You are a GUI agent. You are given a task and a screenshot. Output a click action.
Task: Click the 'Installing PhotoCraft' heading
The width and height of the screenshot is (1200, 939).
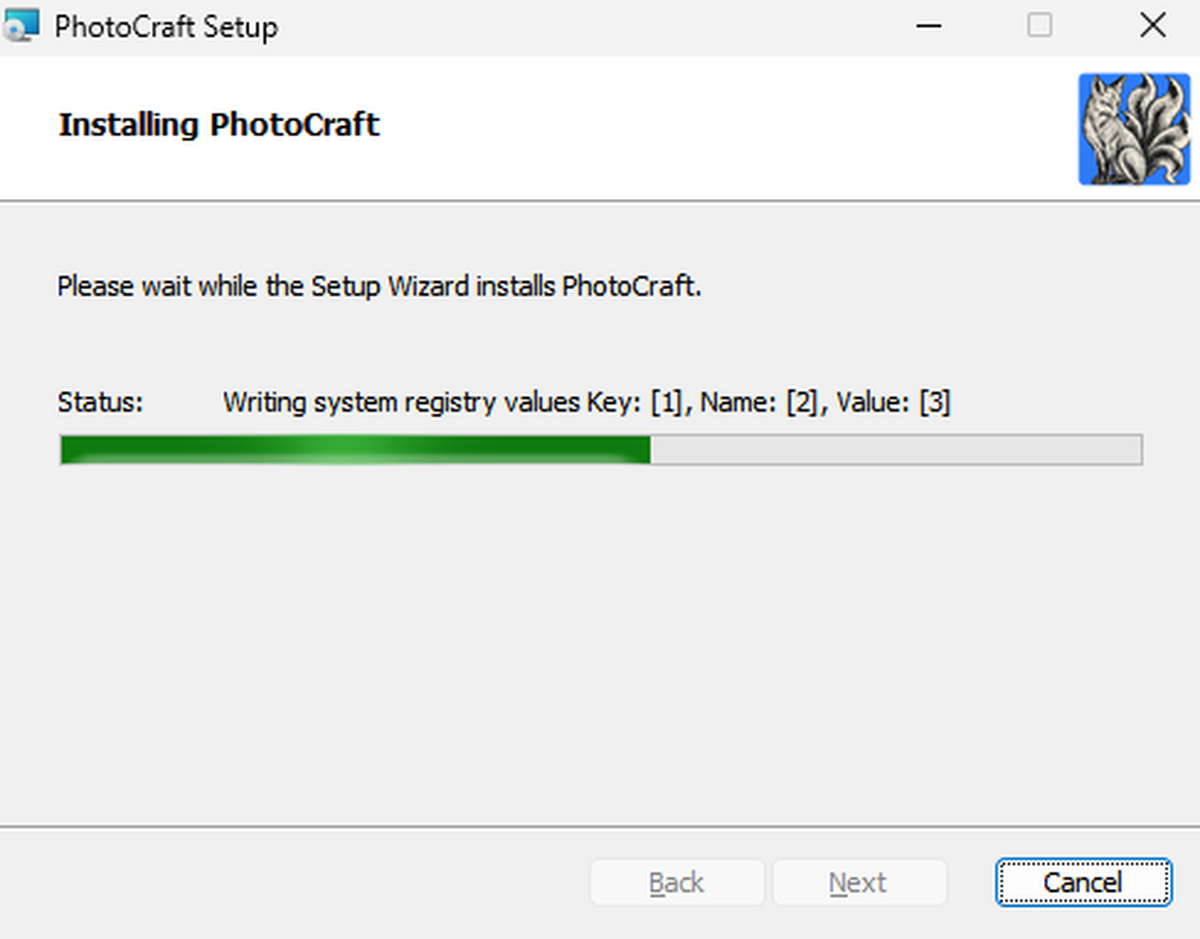click(219, 125)
